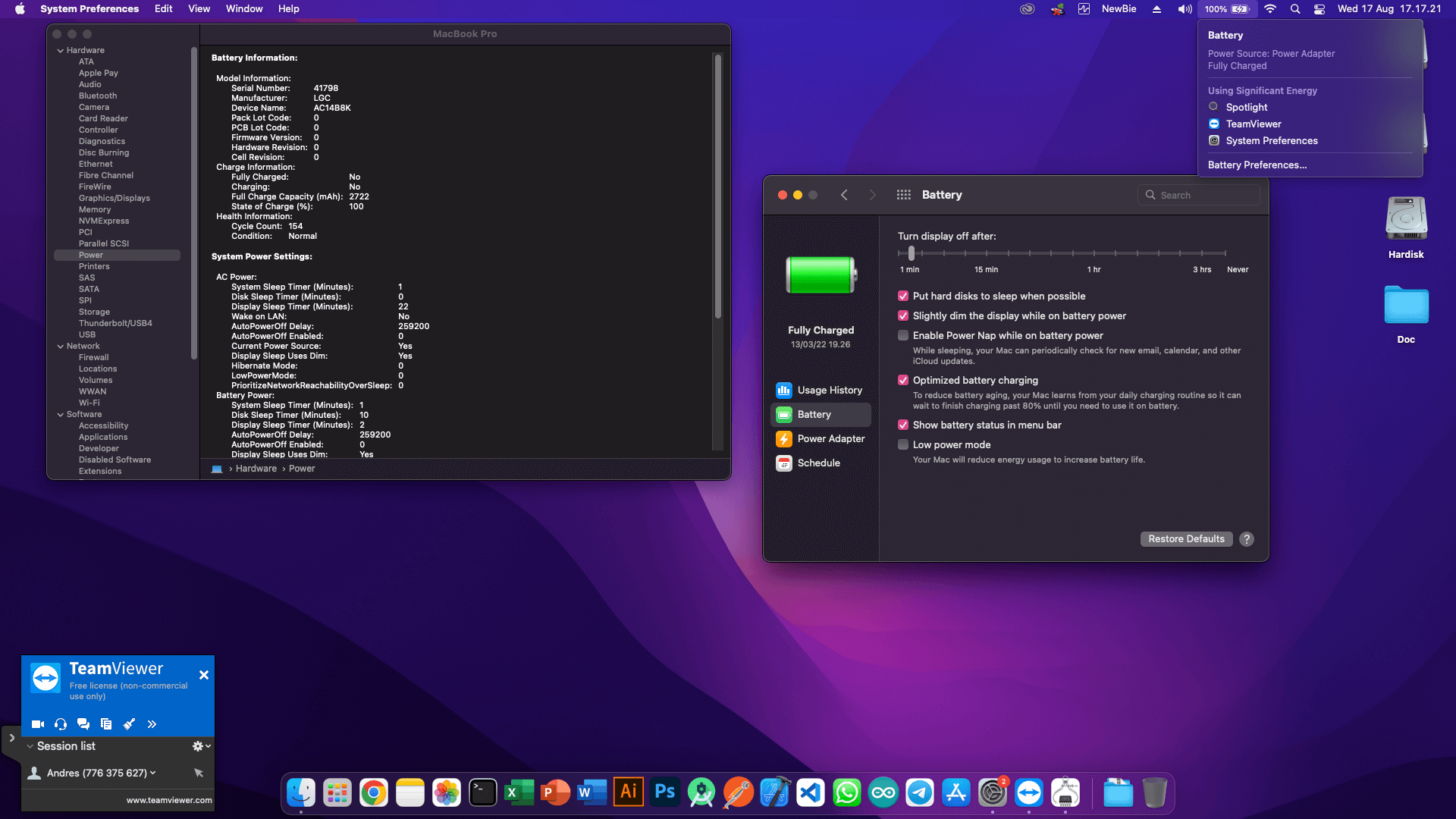Open TeamViewer file box icon
1456x819 pixels.
point(106,724)
